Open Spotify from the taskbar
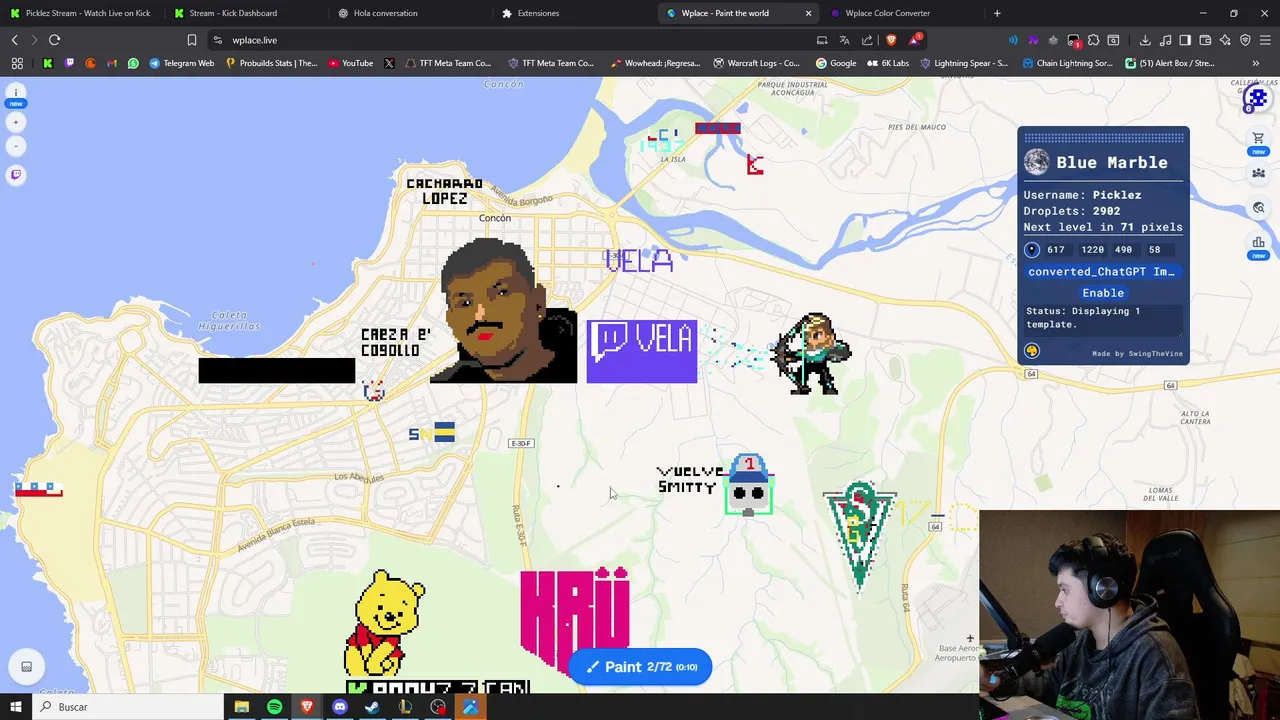 pos(274,707)
